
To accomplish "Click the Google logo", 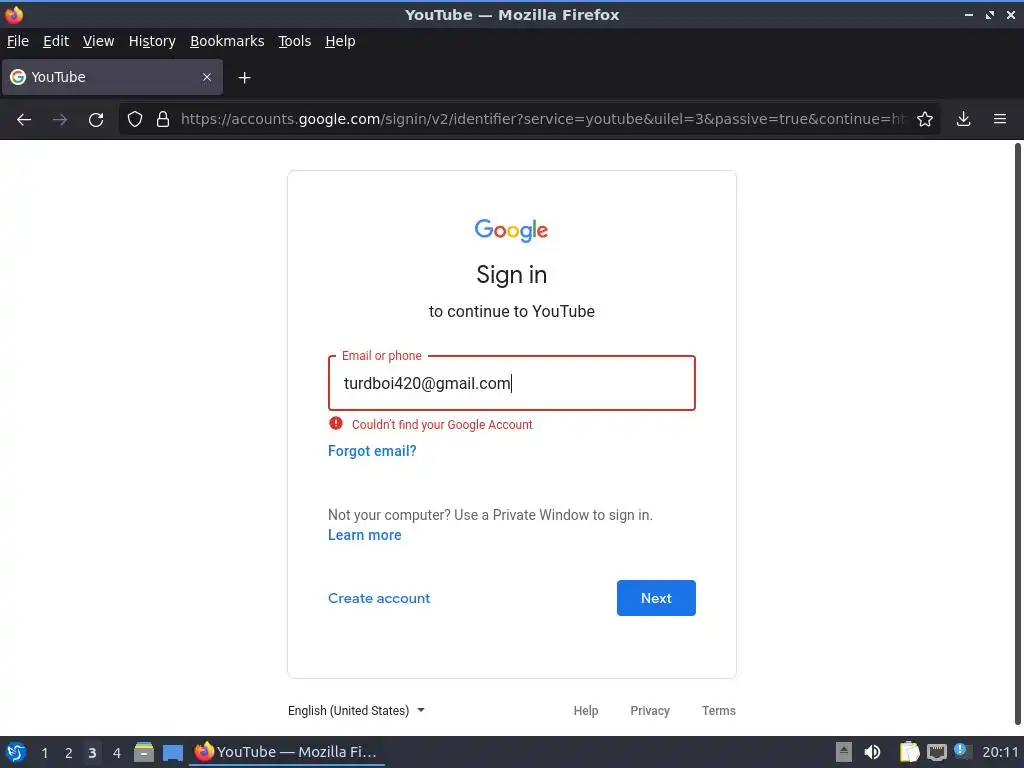I will tap(511, 231).
